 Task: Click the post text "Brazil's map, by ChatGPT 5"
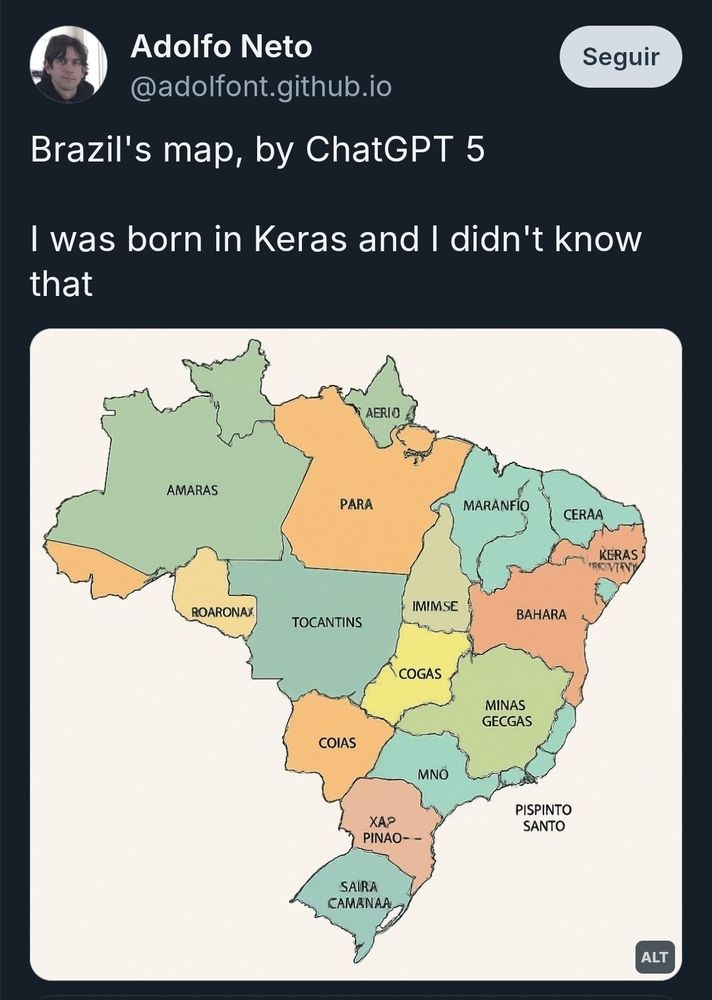(x=258, y=149)
